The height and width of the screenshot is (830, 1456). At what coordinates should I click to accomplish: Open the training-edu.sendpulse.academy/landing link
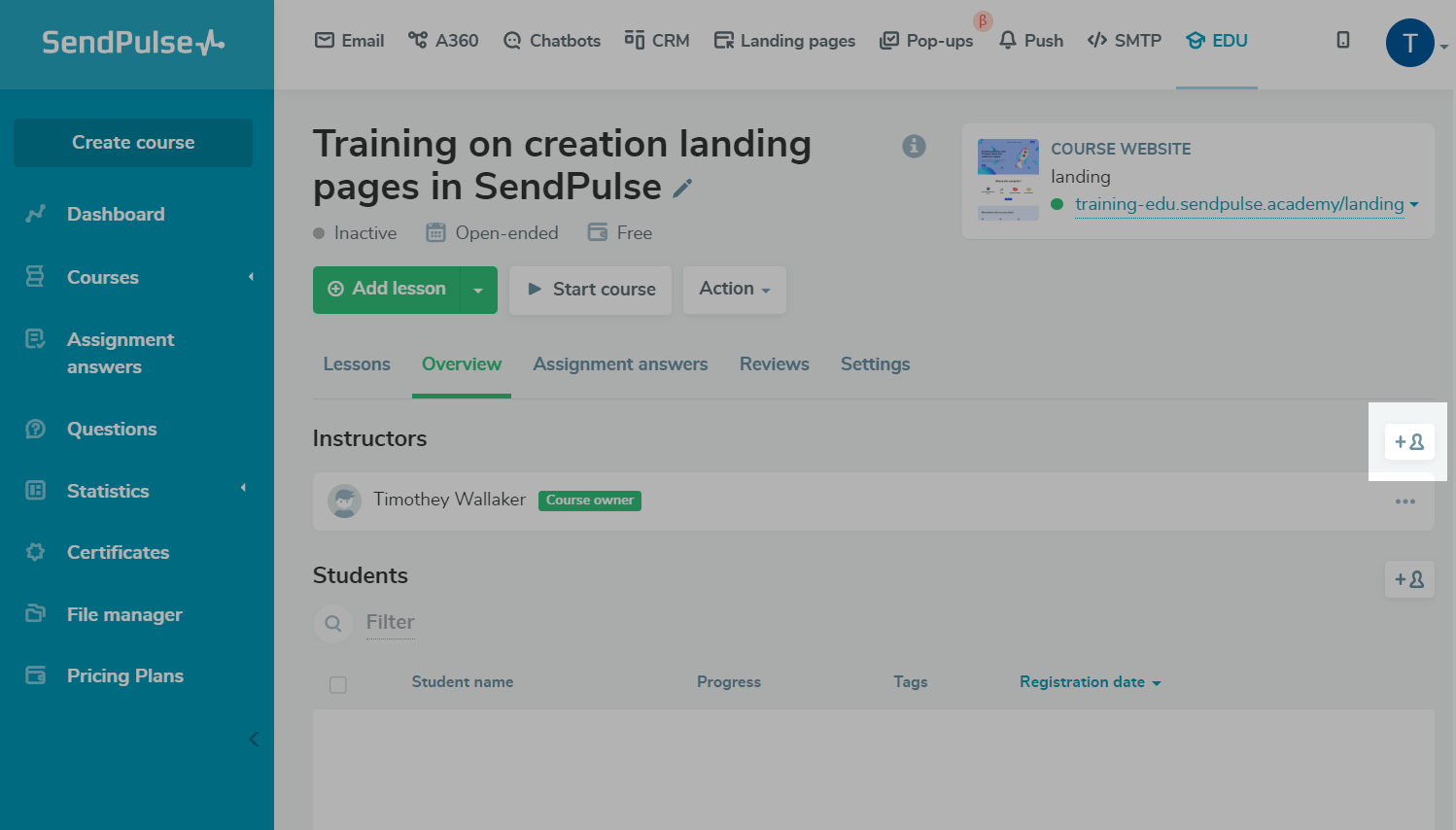(x=1239, y=204)
